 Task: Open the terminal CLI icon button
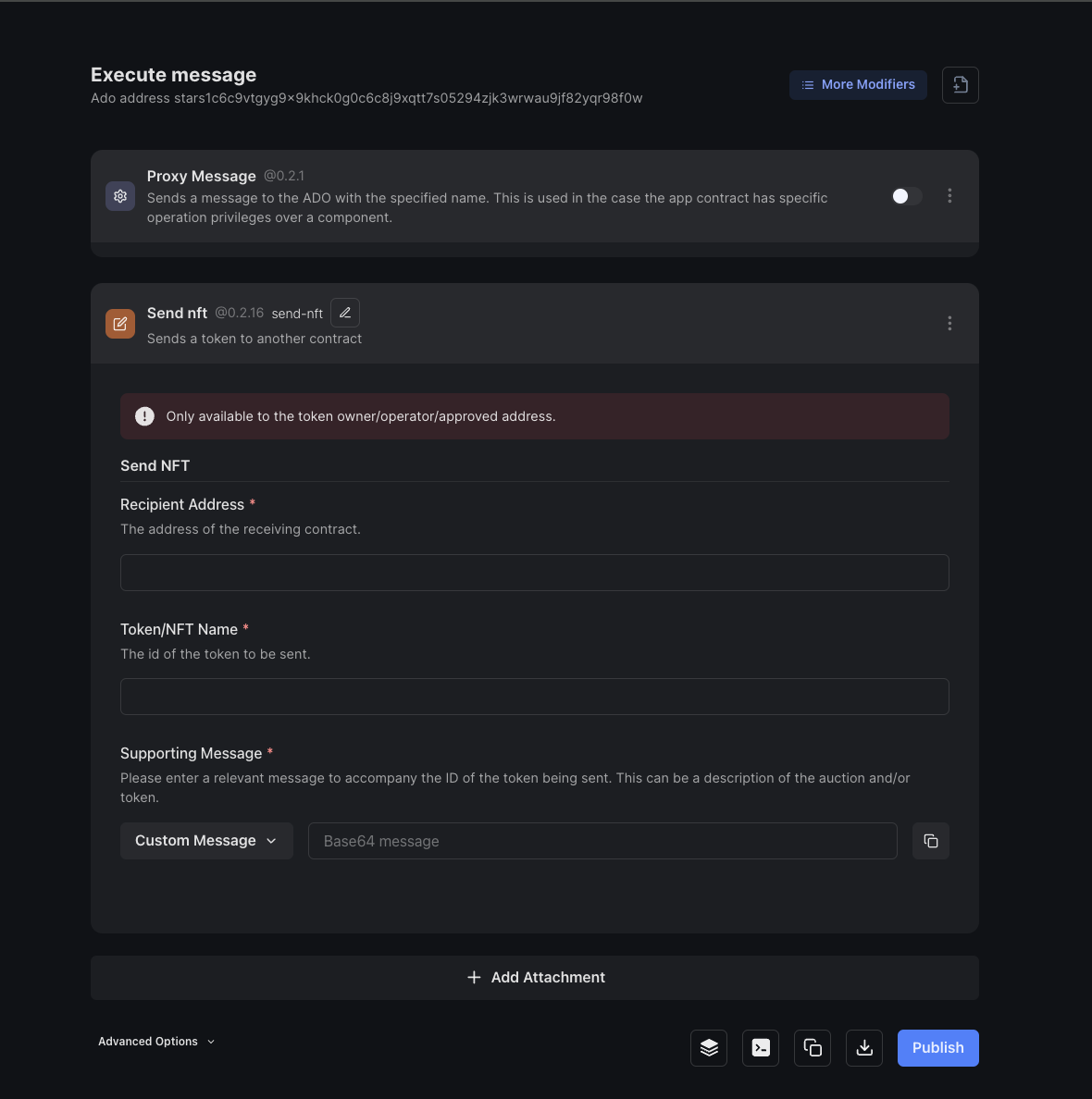click(x=761, y=1048)
